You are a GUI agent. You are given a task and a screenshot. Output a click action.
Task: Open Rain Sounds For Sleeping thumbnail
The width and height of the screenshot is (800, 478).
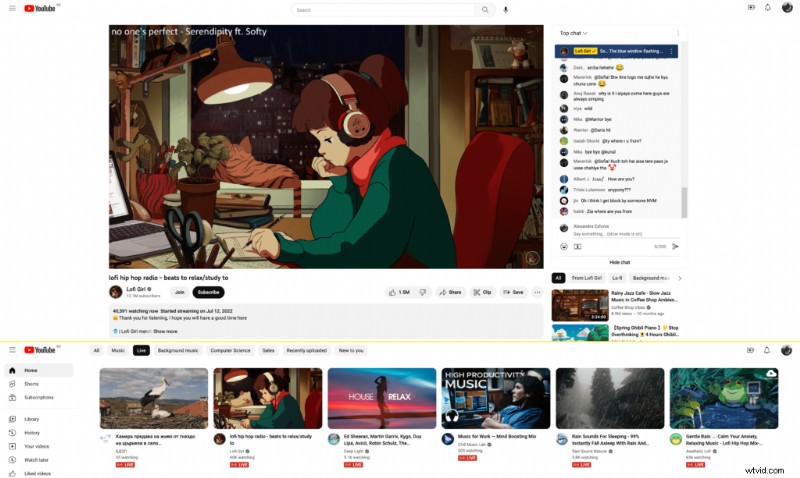click(x=610, y=398)
